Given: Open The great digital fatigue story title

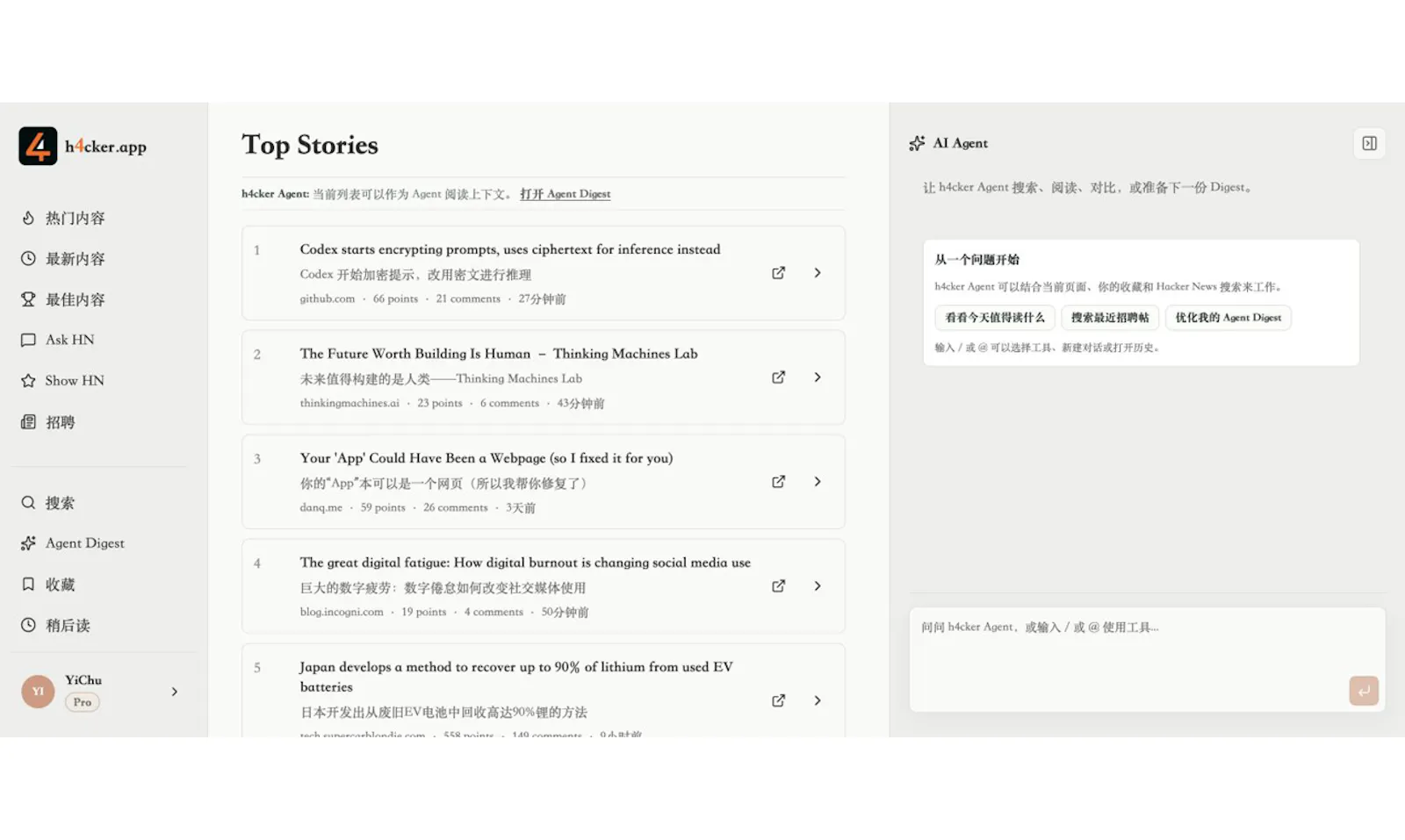Looking at the screenshot, I should pyautogui.click(x=525, y=563).
